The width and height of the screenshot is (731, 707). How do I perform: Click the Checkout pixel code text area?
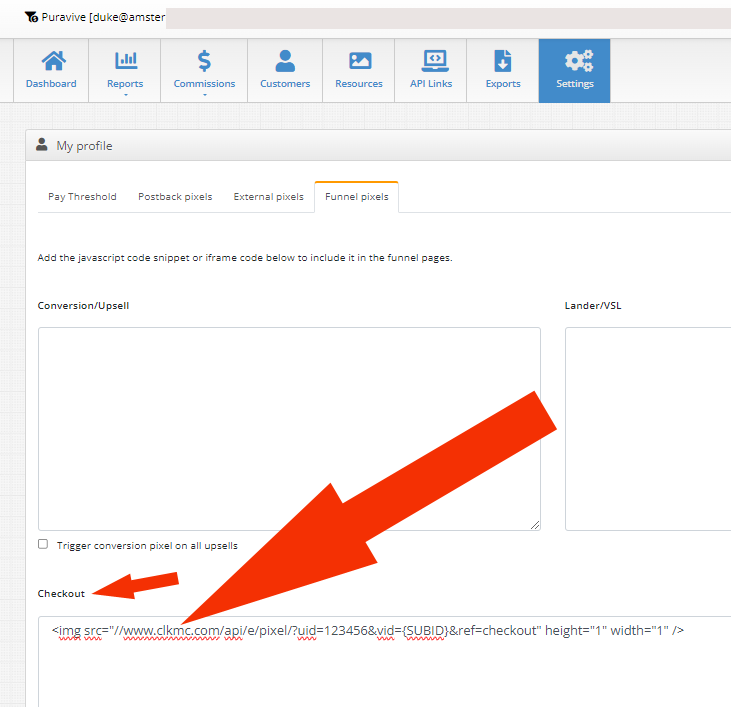(385, 662)
